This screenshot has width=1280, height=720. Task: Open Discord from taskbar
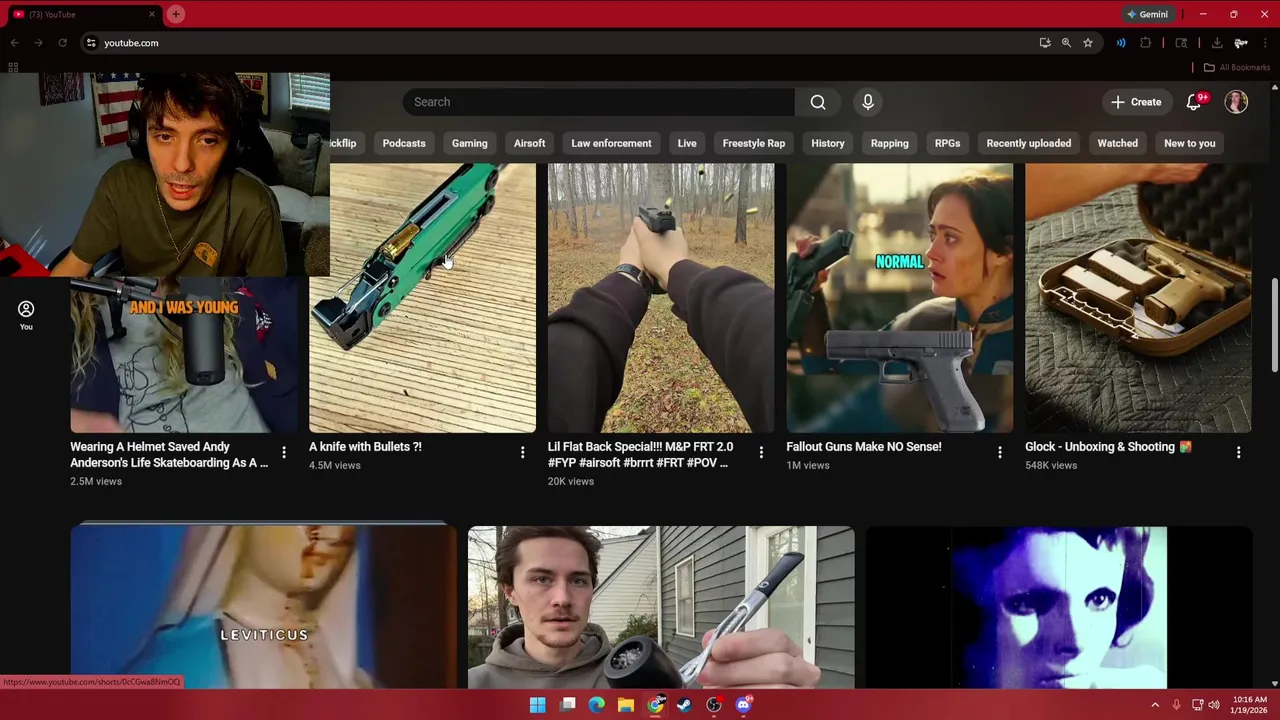[x=743, y=705]
